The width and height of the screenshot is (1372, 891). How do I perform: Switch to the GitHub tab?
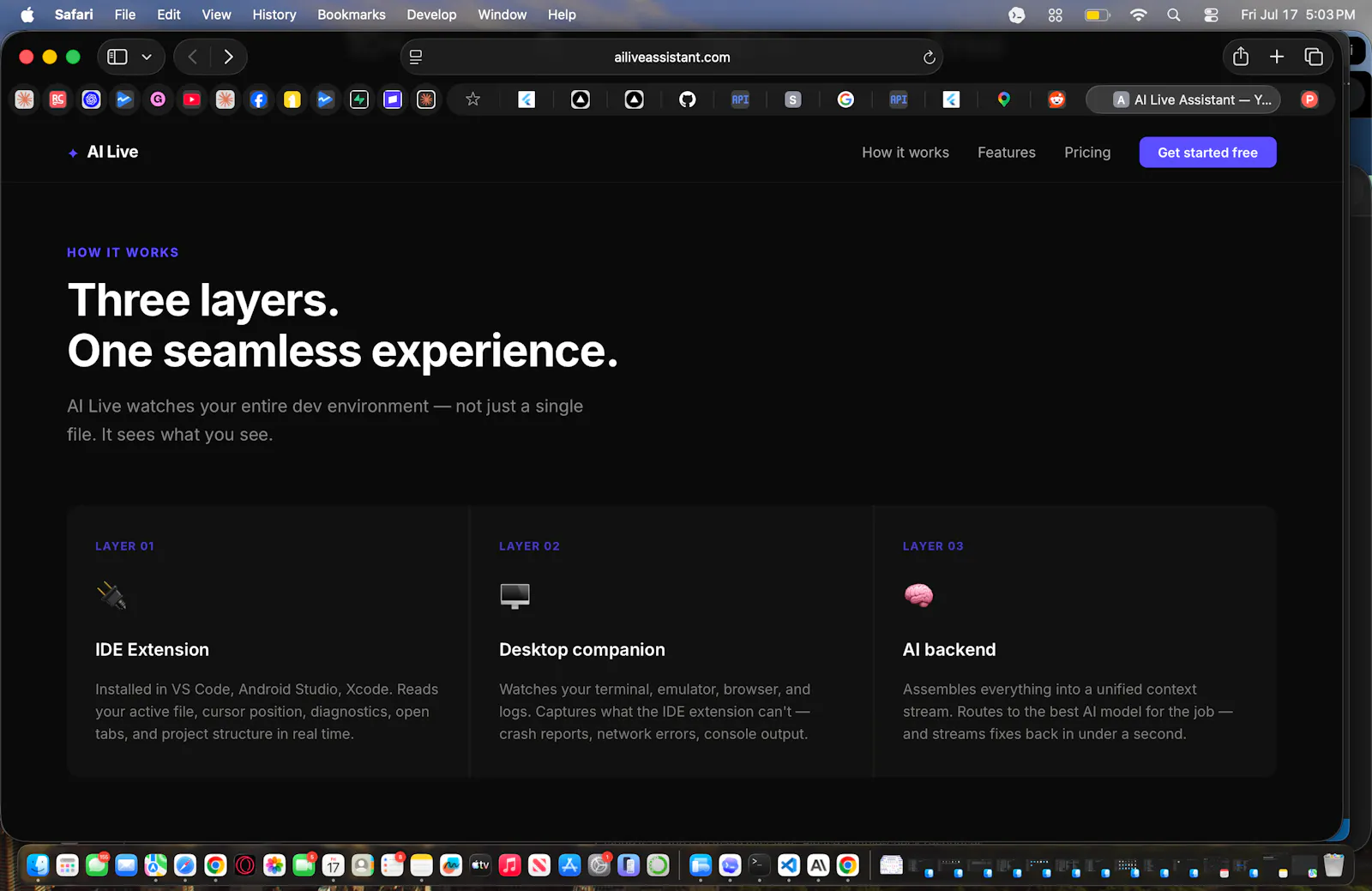(687, 99)
